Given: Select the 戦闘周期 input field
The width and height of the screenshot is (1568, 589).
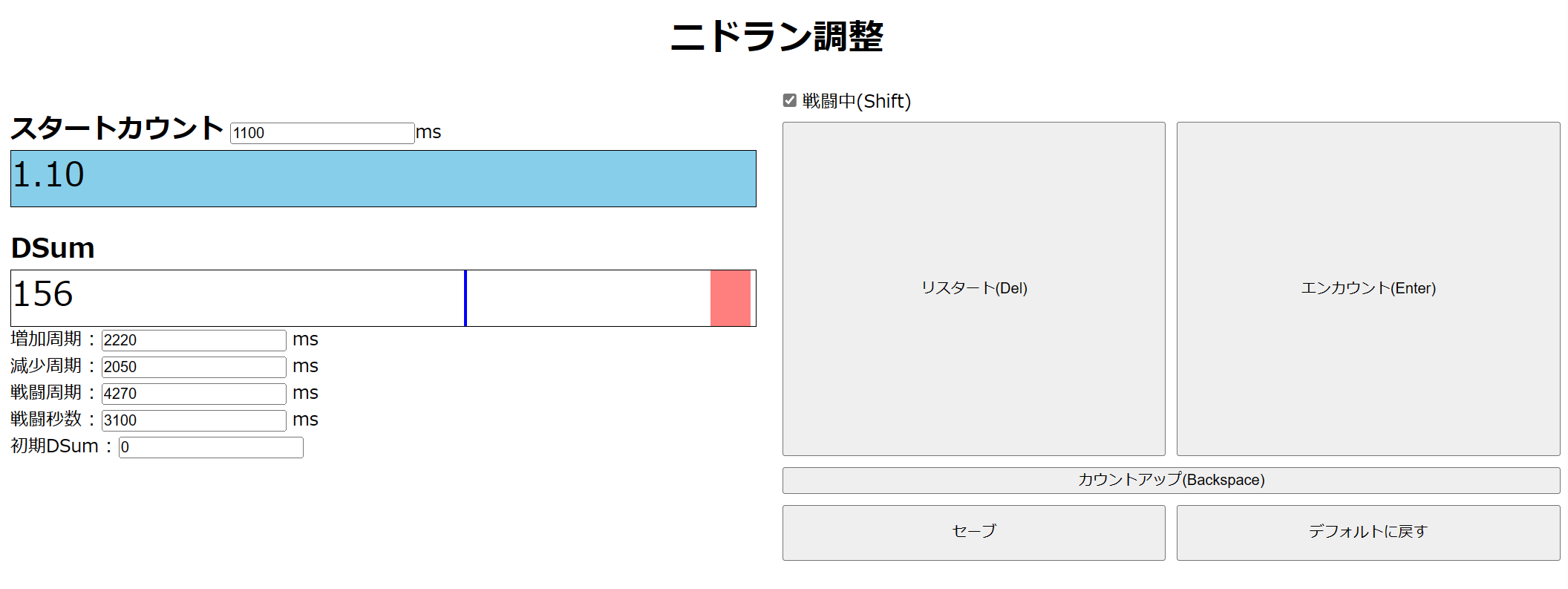Looking at the screenshot, I should (x=193, y=394).
